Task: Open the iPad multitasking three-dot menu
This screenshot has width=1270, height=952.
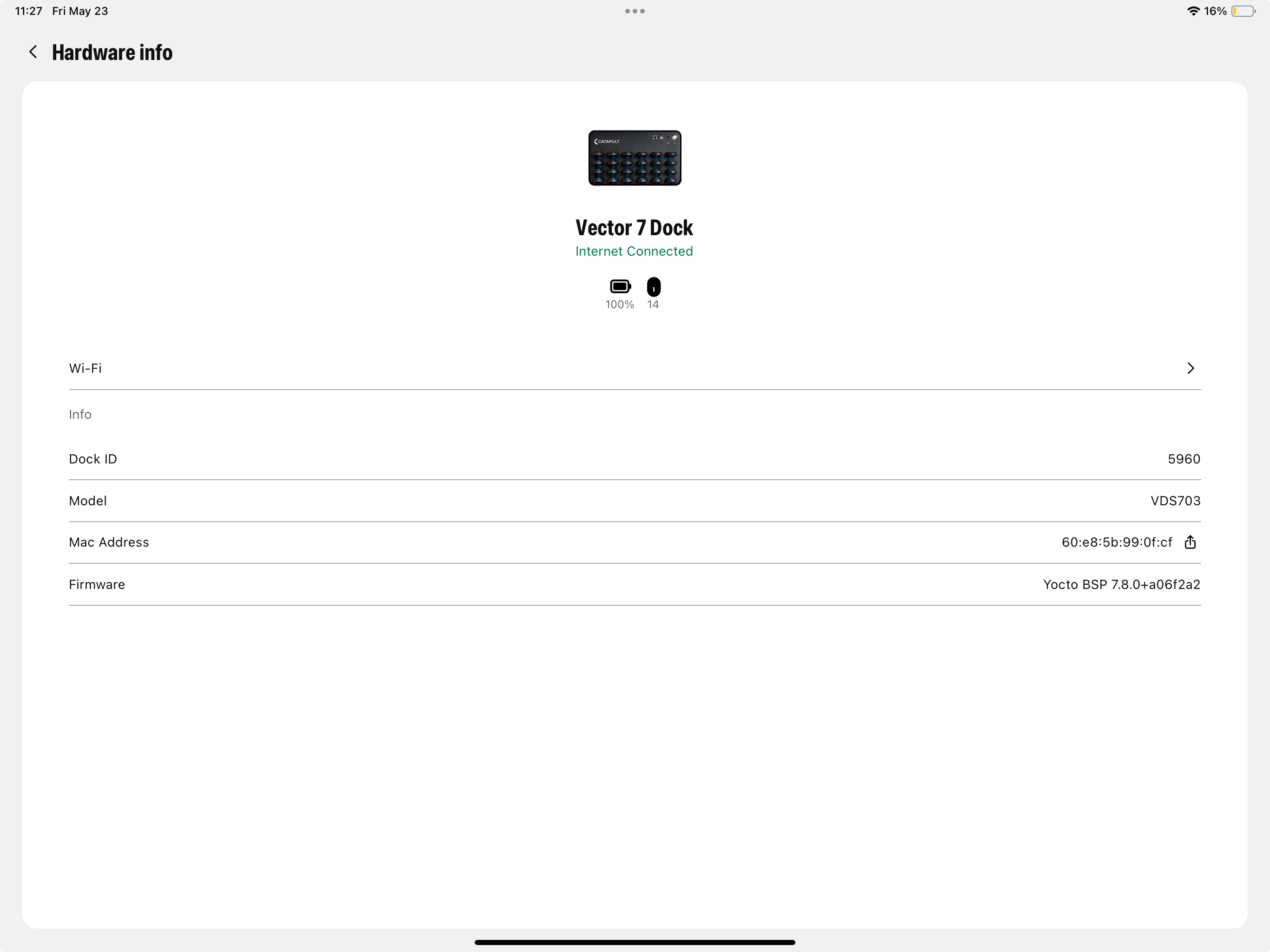Action: click(x=635, y=11)
